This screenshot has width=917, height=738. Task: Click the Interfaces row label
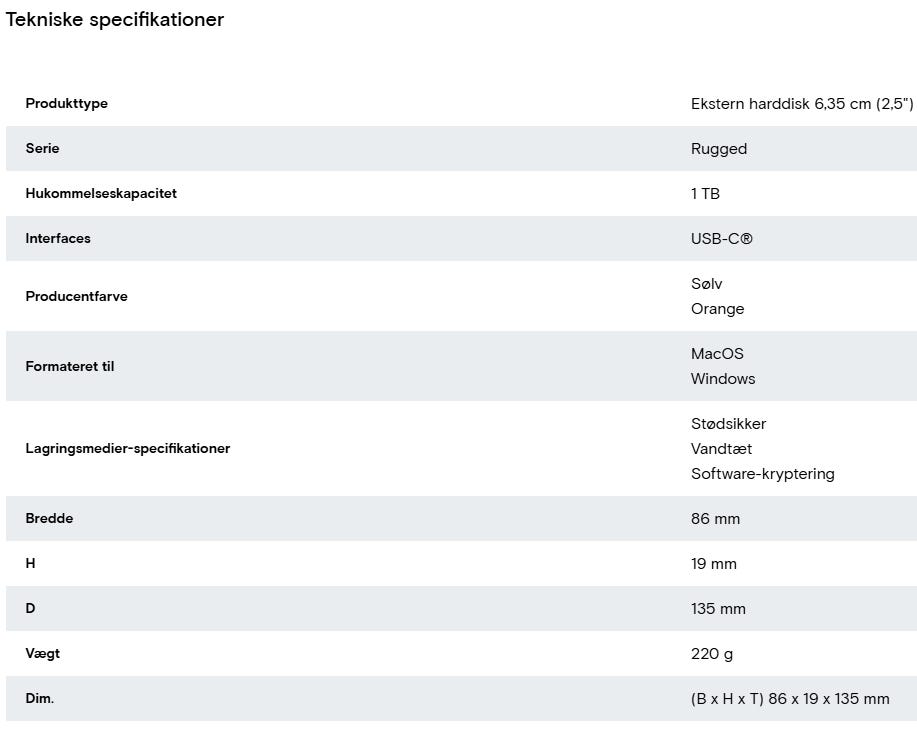click(x=58, y=239)
